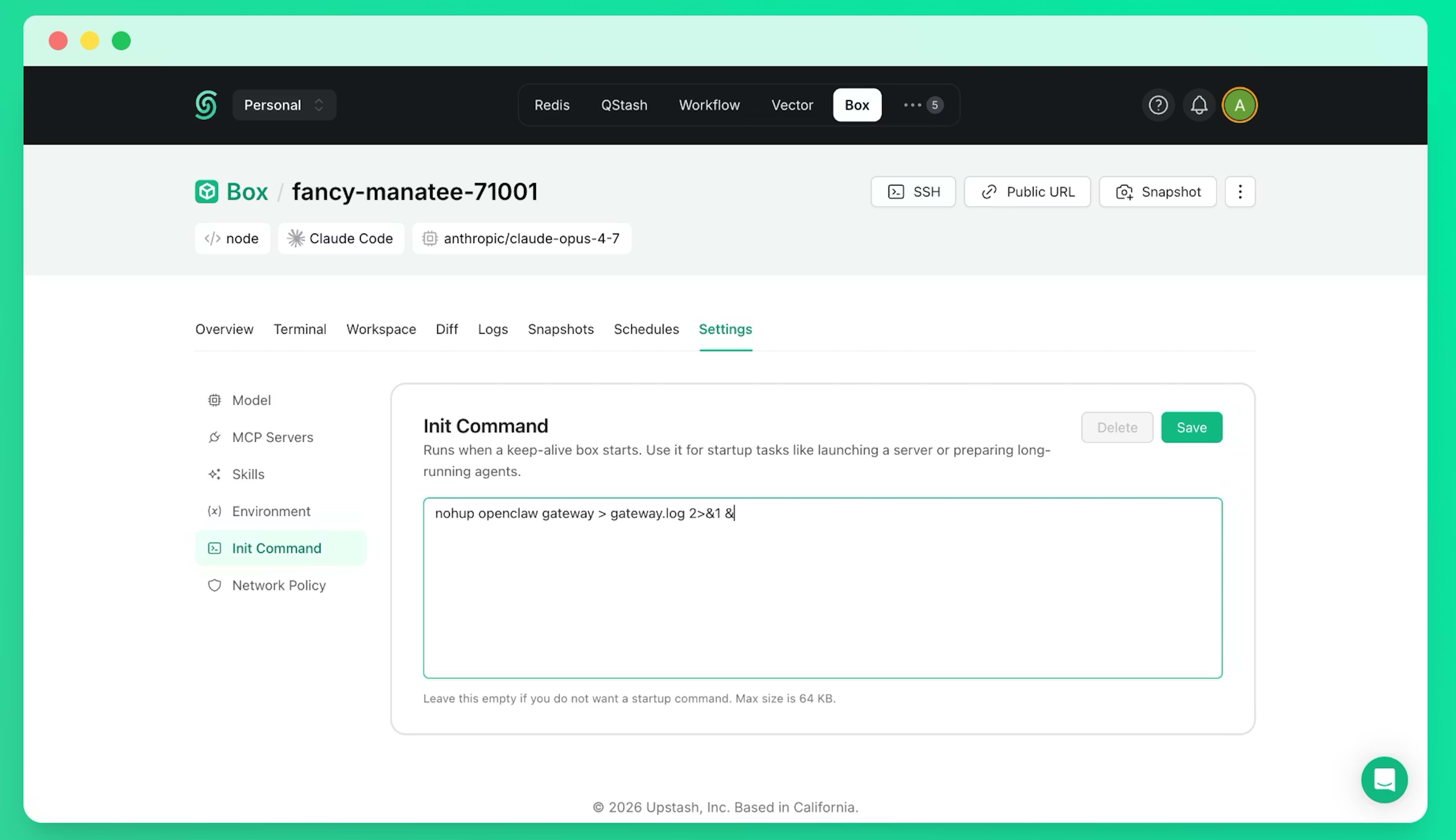Navigate to the Box breadcrumb link

(247, 192)
